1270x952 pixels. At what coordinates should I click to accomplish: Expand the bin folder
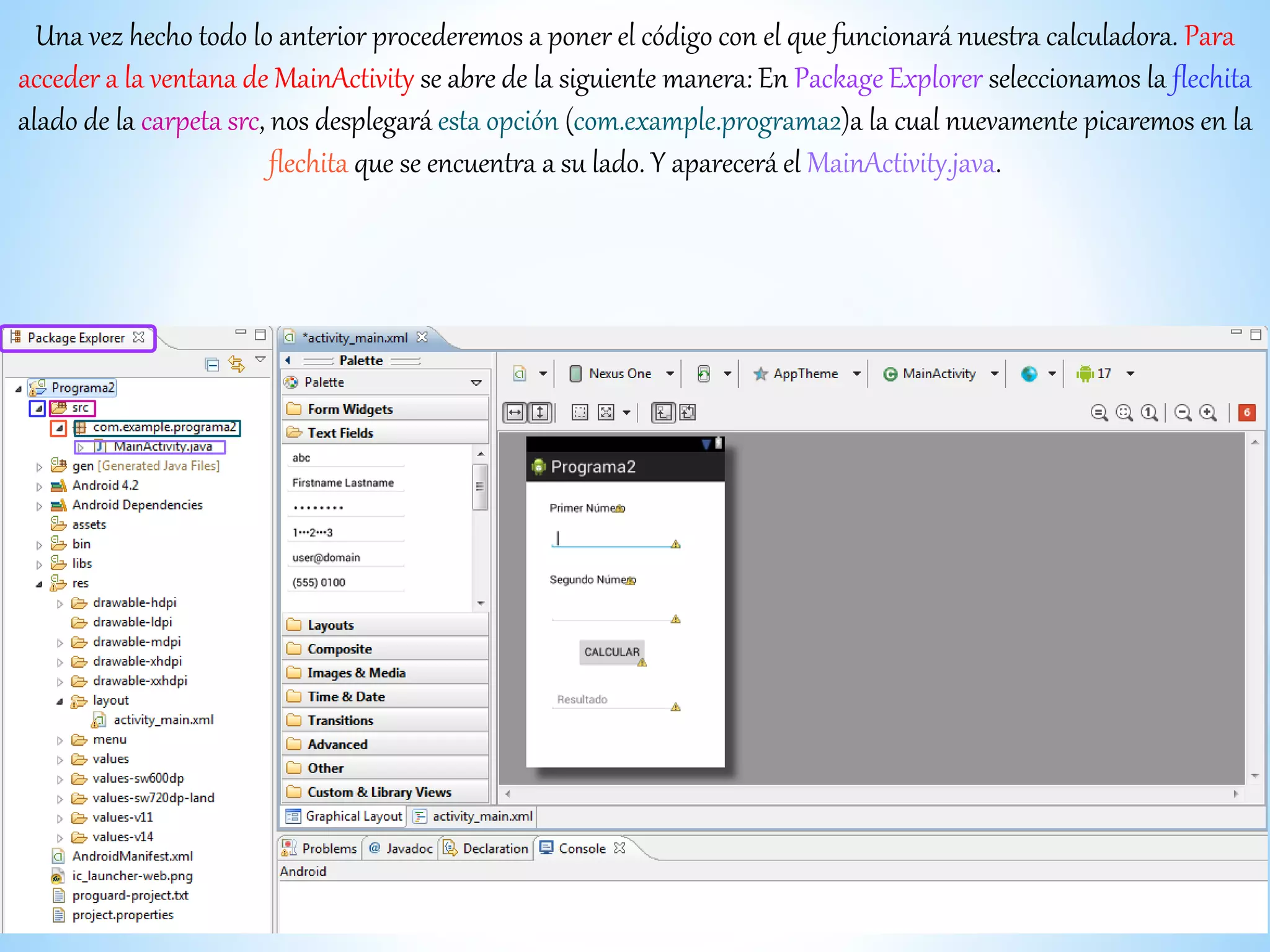pyautogui.click(x=39, y=545)
